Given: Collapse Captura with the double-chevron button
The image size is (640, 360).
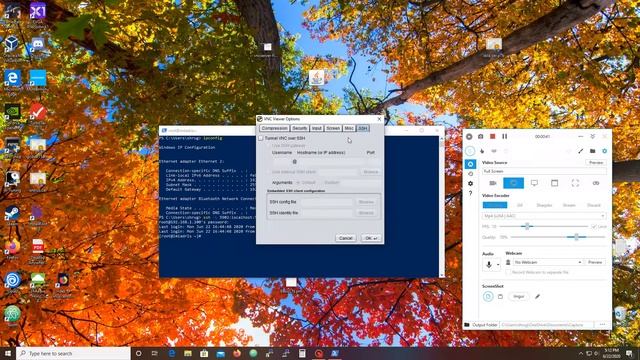Looking at the screenshot, I should pyautogui.click(x=593, y=136).
